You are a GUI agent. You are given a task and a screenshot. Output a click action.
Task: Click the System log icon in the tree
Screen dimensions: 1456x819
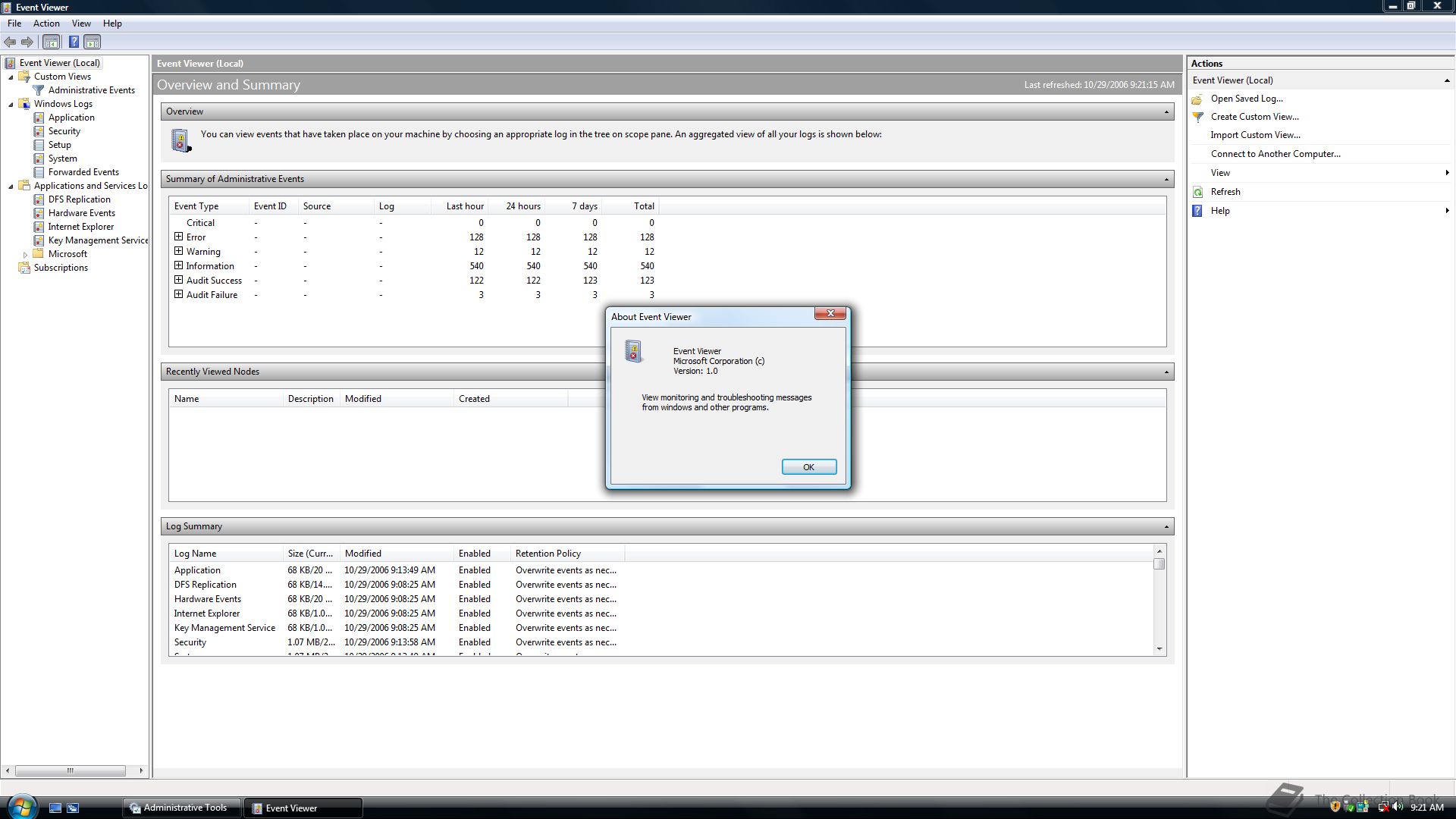click(39, 158)
